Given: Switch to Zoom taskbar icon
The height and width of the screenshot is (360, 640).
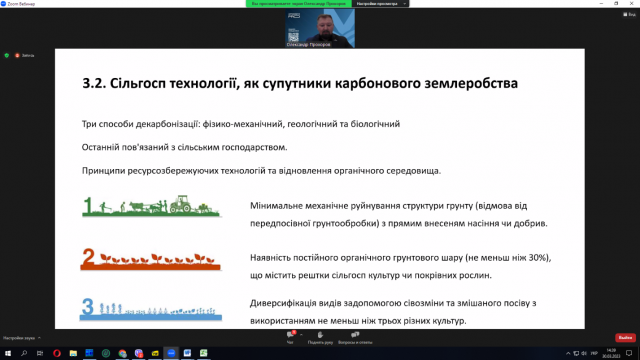Looking at the screenshot, I should pyautogui.click(x=171, y=353).
